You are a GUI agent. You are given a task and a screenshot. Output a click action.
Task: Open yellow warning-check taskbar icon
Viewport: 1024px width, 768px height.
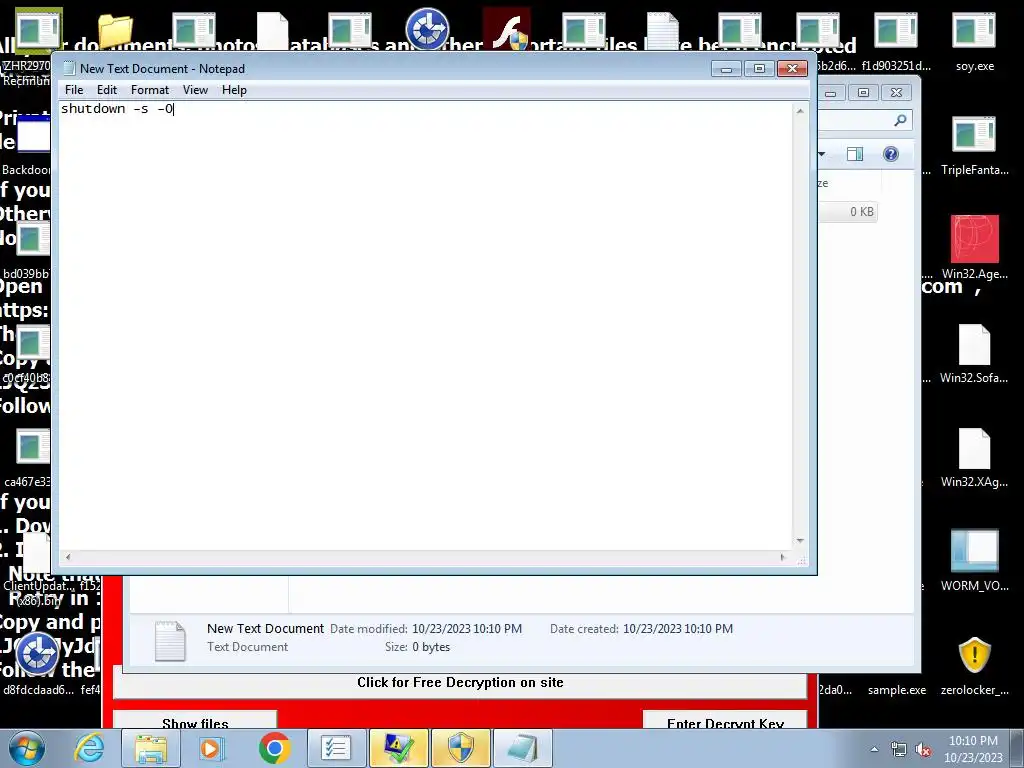[398, 748]
